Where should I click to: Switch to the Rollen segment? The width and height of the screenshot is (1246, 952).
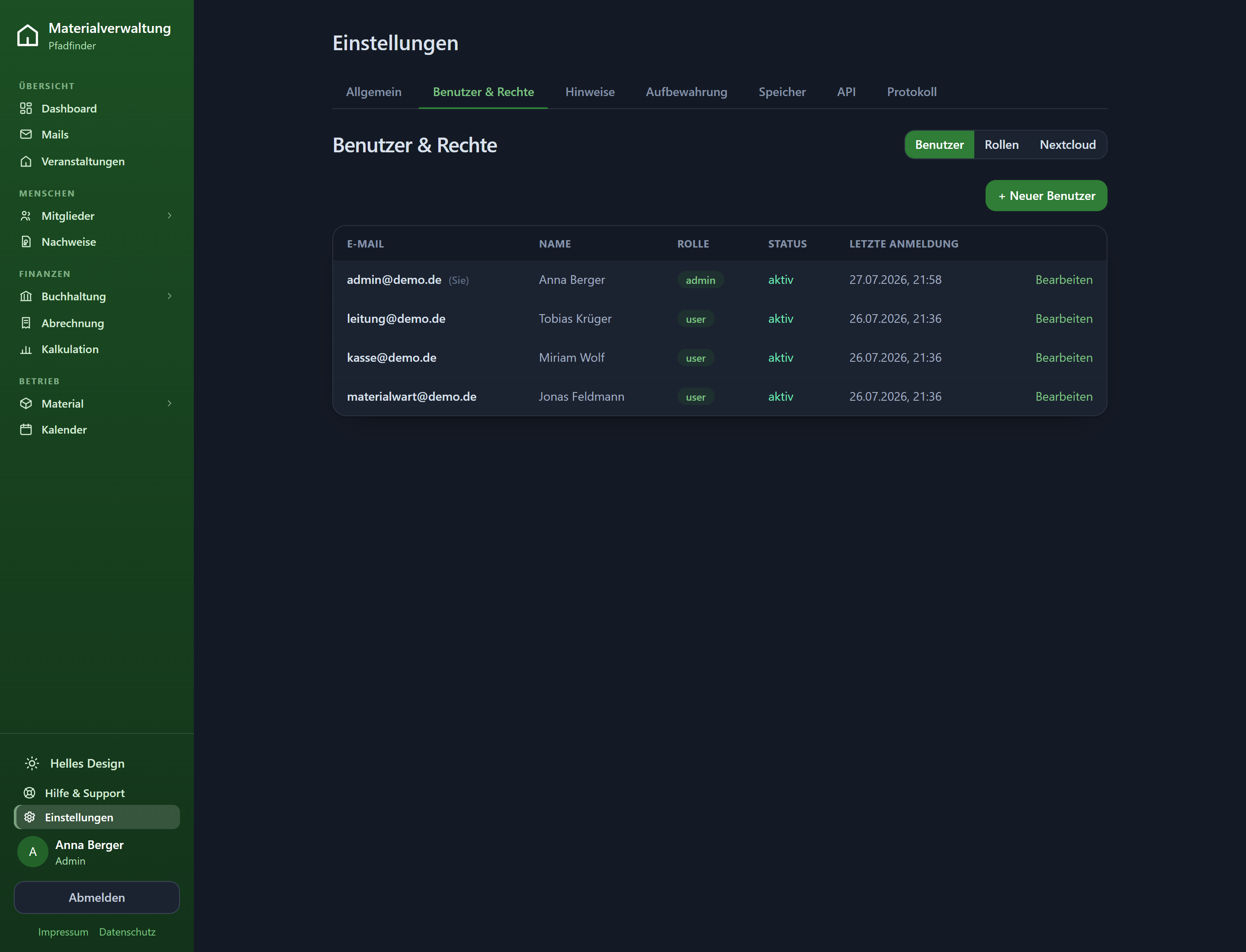[1001, 145]
